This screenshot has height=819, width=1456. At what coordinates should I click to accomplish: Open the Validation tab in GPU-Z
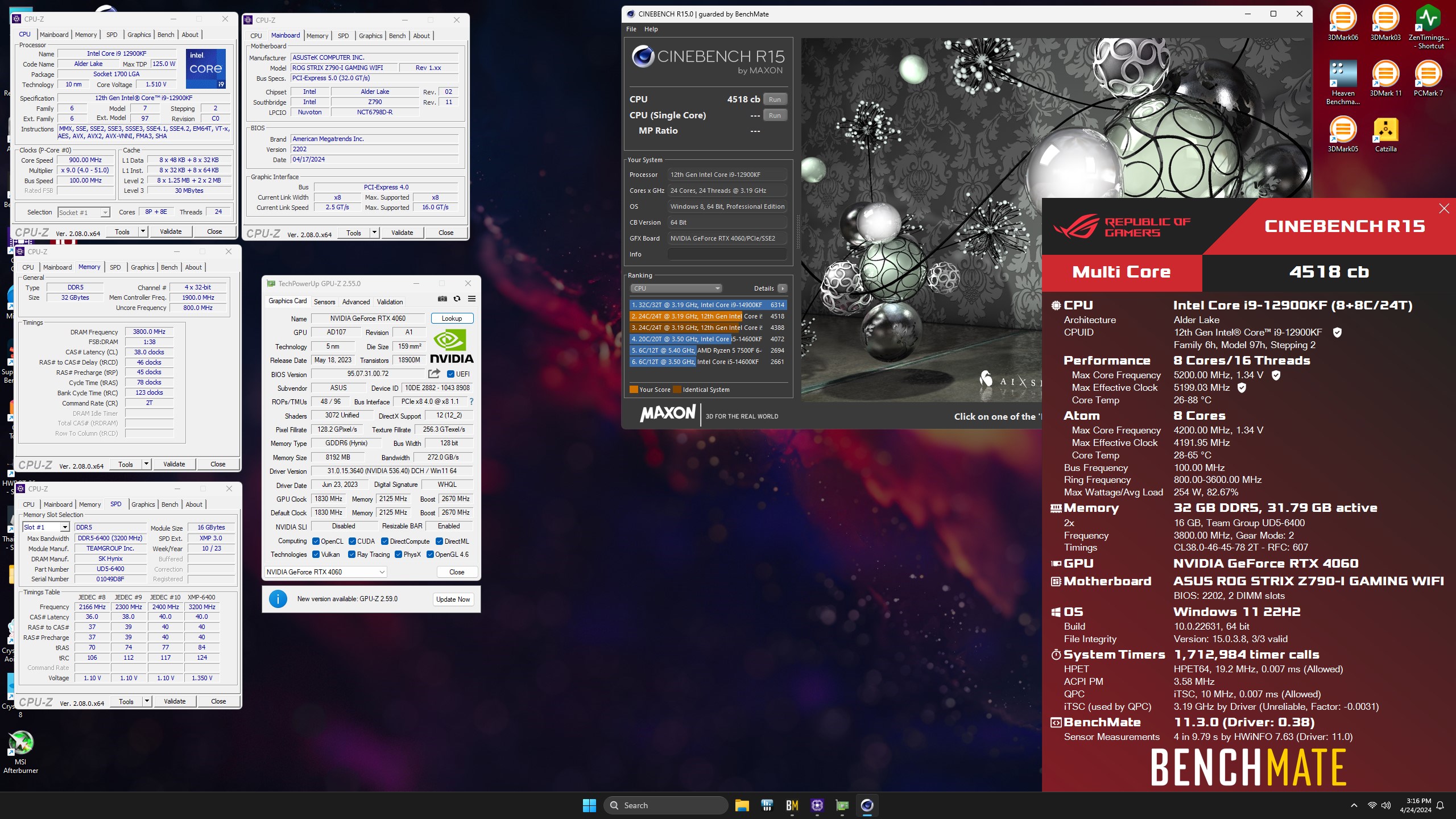[390, 302]
